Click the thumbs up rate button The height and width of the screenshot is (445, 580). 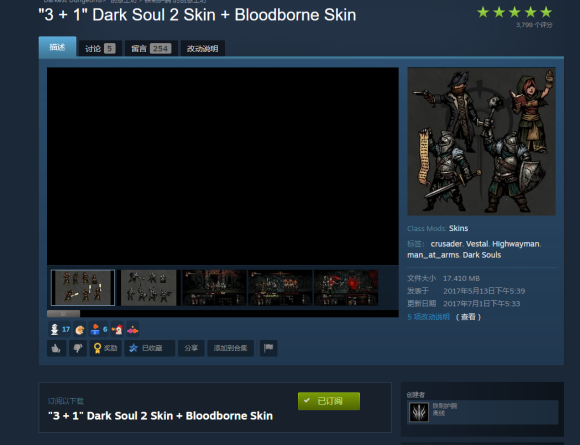pos(56,348)
